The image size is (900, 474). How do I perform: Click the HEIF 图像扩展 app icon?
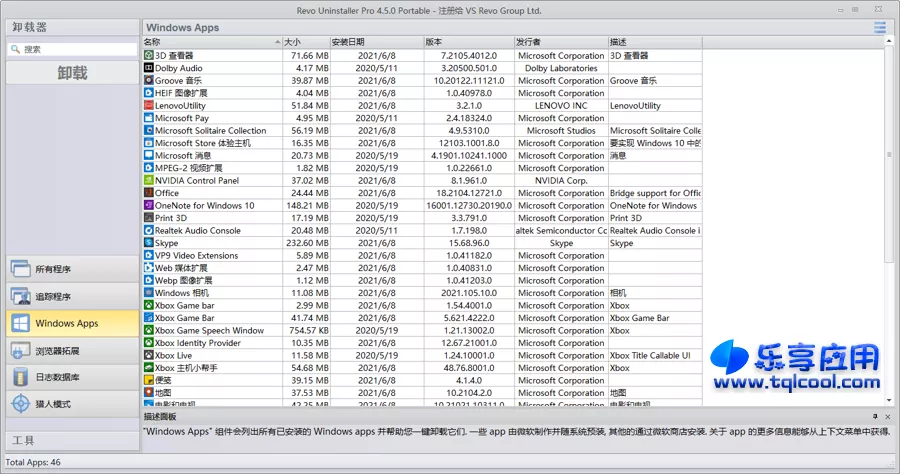(149, 93)
